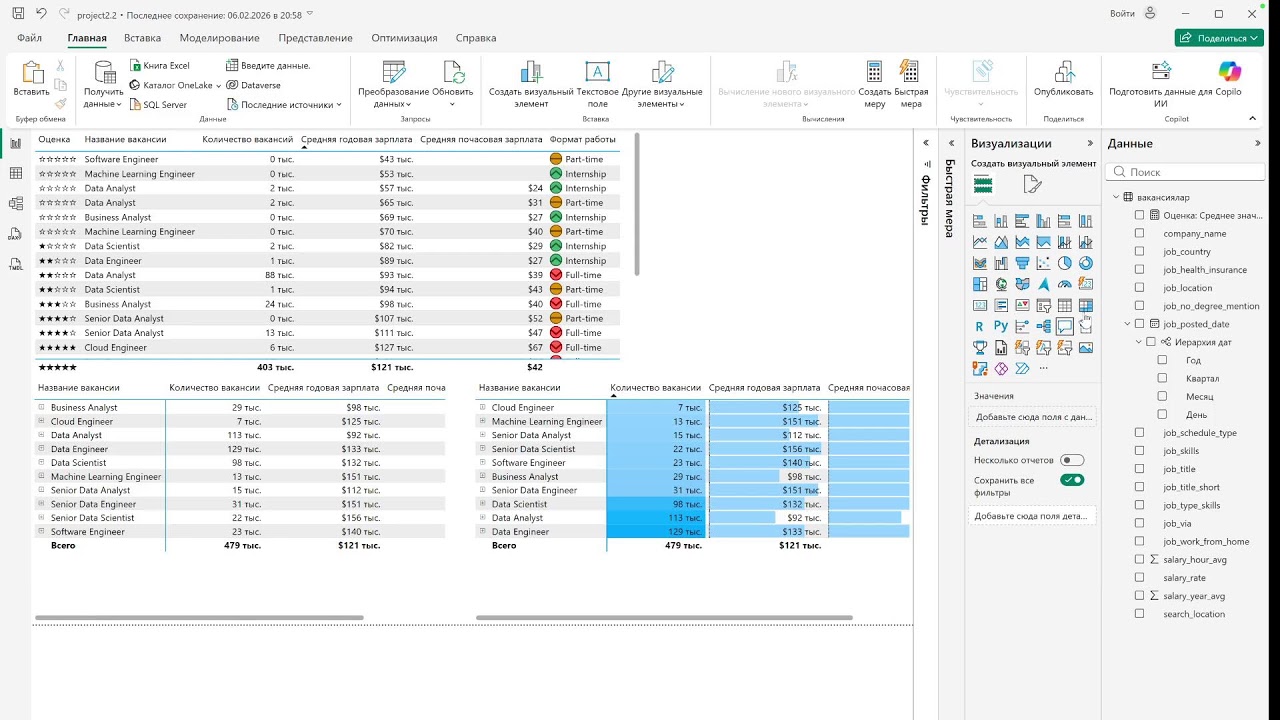This screenshot has width=1280, height=720.
Task: Click the SQL Server data source
Action: point(158,104)
